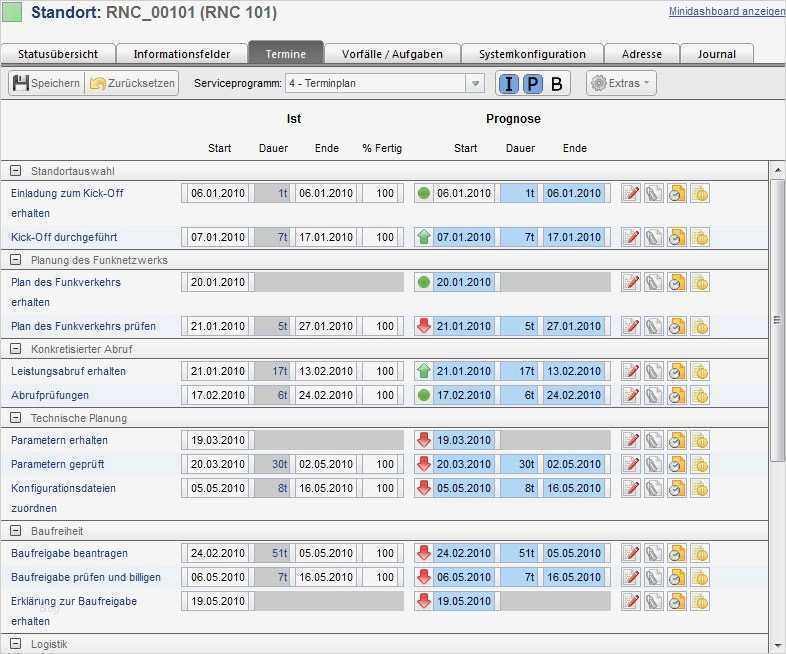Click the Minidashboard anzeigen link
The height and width of the screenshot is (654, 786).
coord(726,12)
